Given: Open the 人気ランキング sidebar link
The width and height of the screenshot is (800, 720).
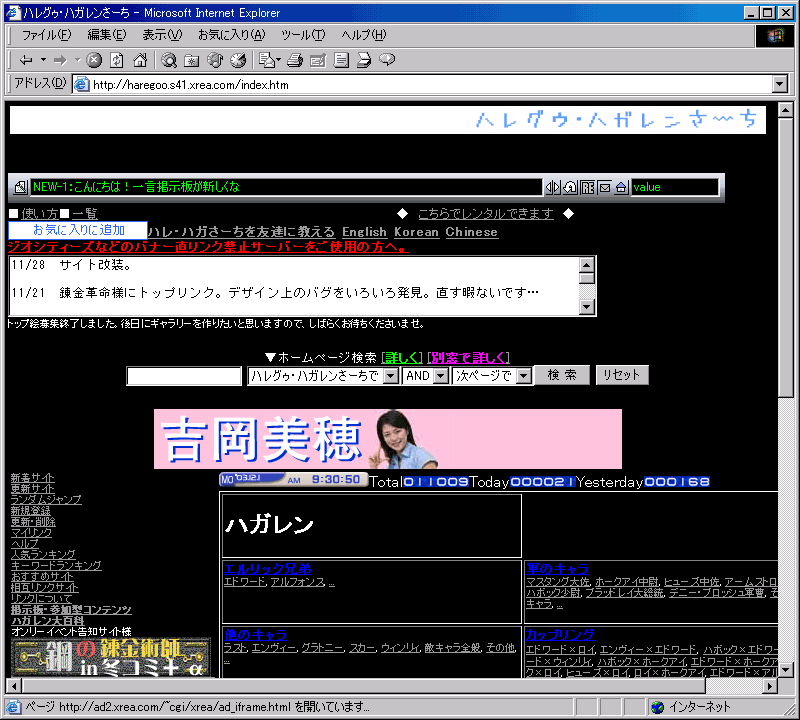Looking at the screenshot, I should [x=43, y=555].
